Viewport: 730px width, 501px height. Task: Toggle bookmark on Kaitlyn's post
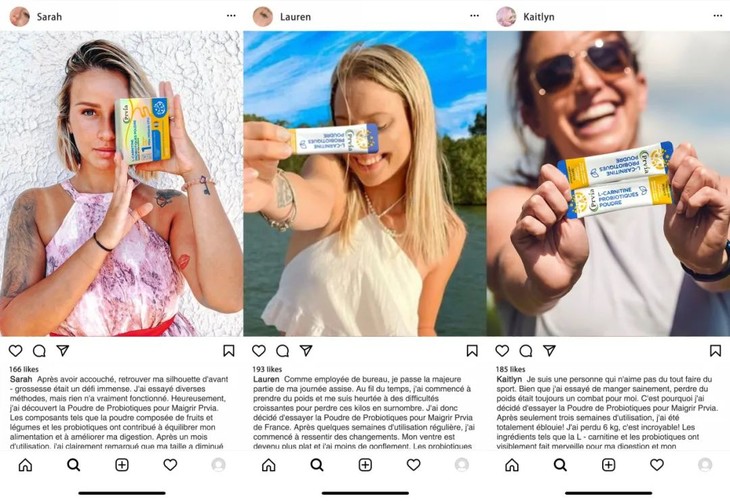click(716, 351)
